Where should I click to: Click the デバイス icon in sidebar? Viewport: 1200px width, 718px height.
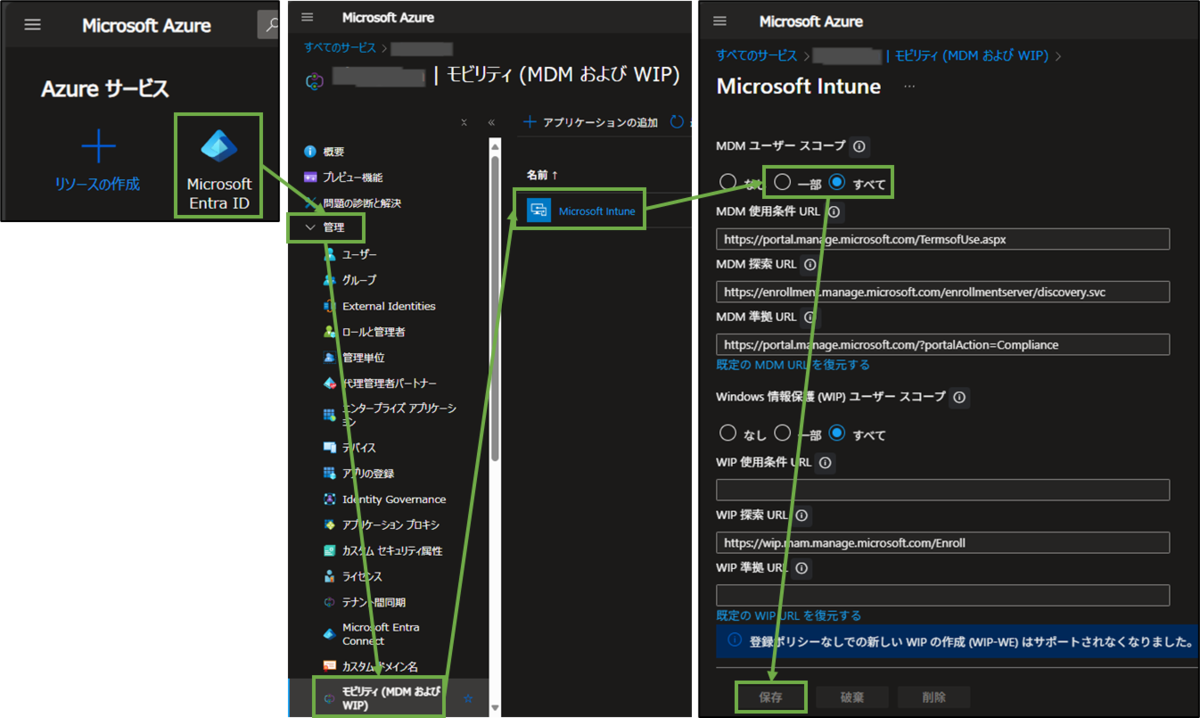330,447
